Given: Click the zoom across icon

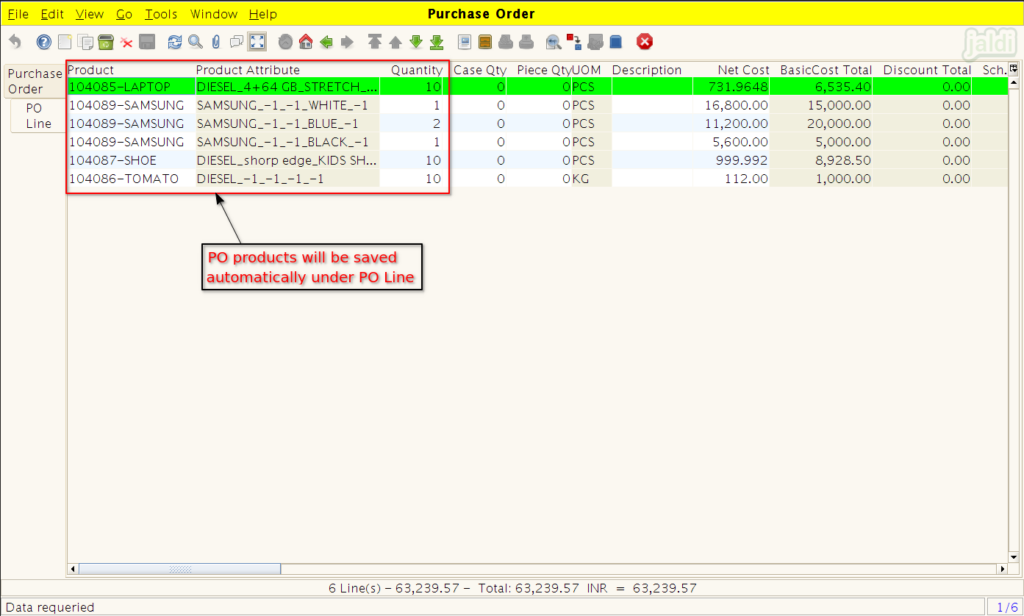Looking at the screenshot, I should (554, 42).
